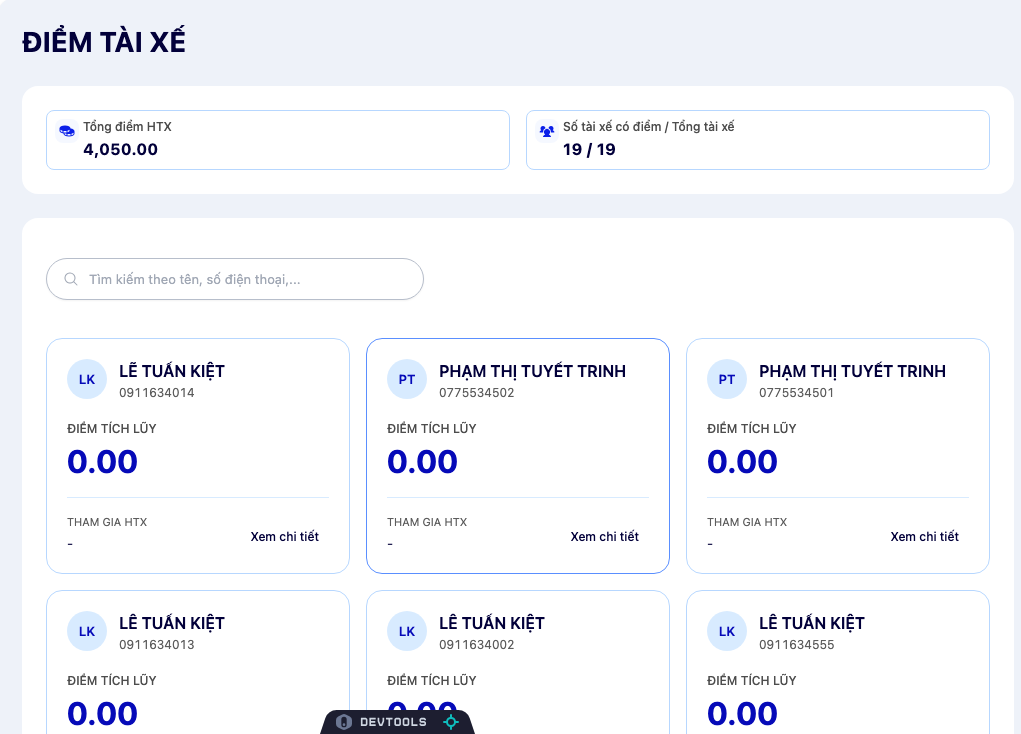This screenshot has width=1021, height=734.
Task: Open Xem chi tiết for driver 0775534502
Action: [x=604, y=537]
